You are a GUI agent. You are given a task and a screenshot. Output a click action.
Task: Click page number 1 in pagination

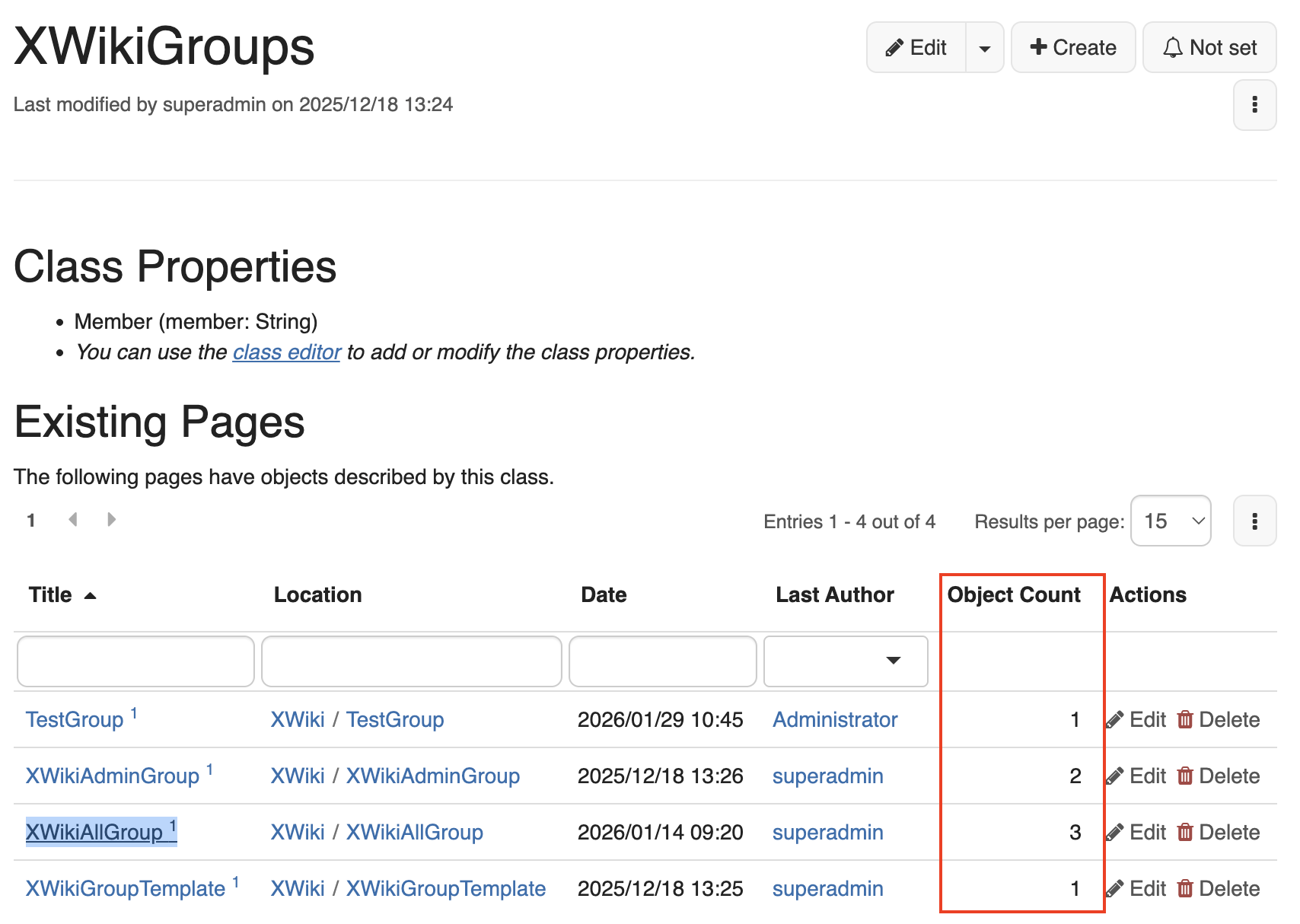coord(31,520)
